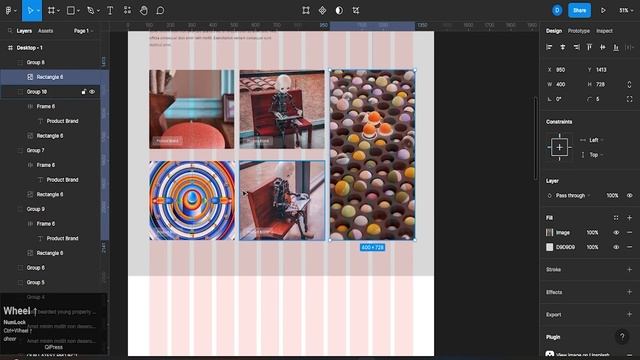
Task: Click the Edit object icon in top center toolbar
Action: tap(306, 11)
